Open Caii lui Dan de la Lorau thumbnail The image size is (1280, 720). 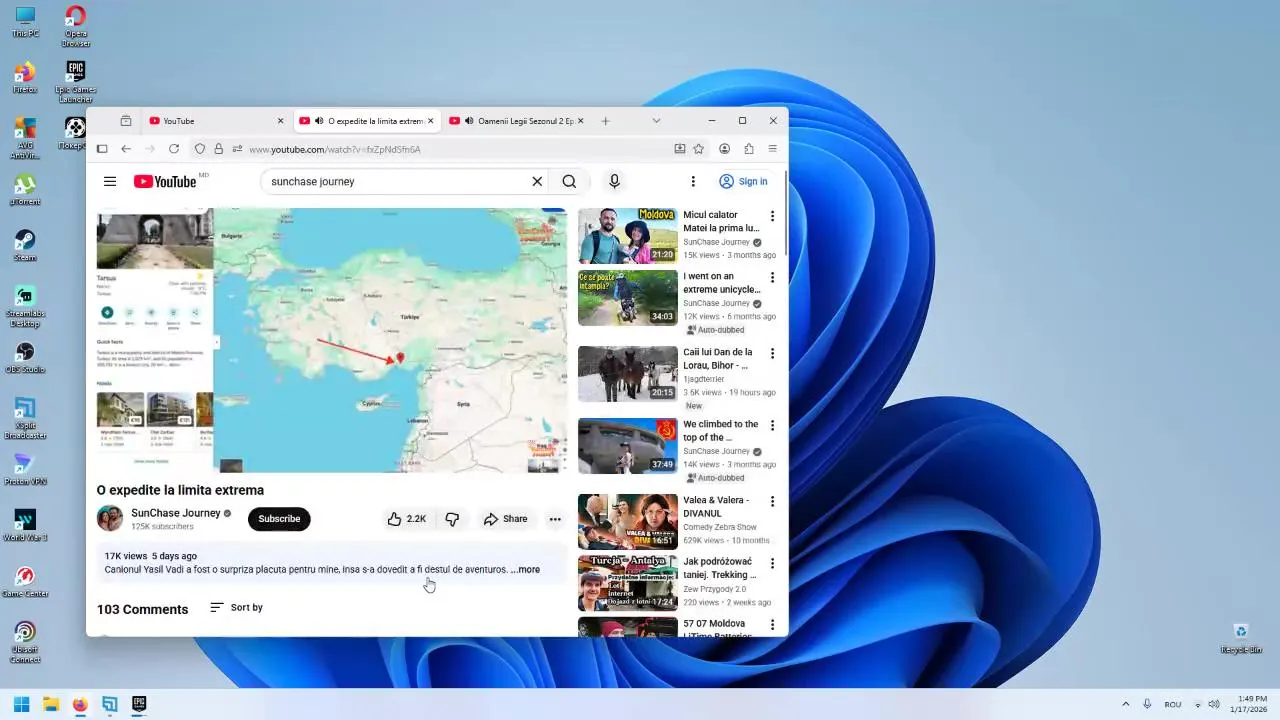pyautogui.click(x=627, y=373)
